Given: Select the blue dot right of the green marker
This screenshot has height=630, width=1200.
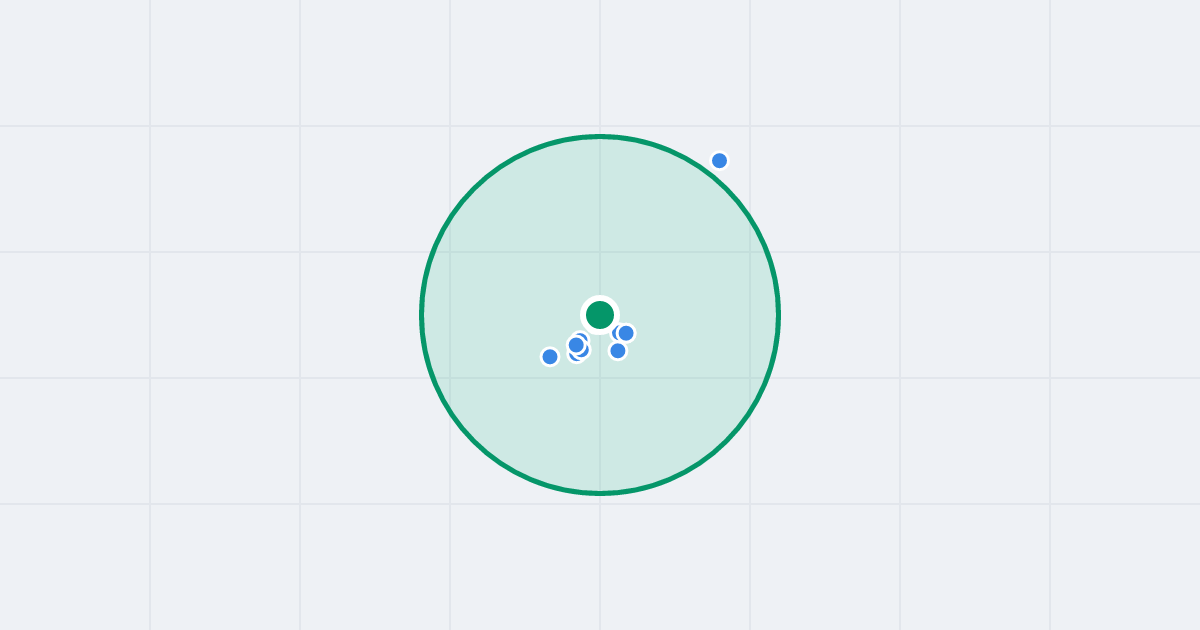Looking at the screenshot, I should pyautogui.click(x=626, y=333).
